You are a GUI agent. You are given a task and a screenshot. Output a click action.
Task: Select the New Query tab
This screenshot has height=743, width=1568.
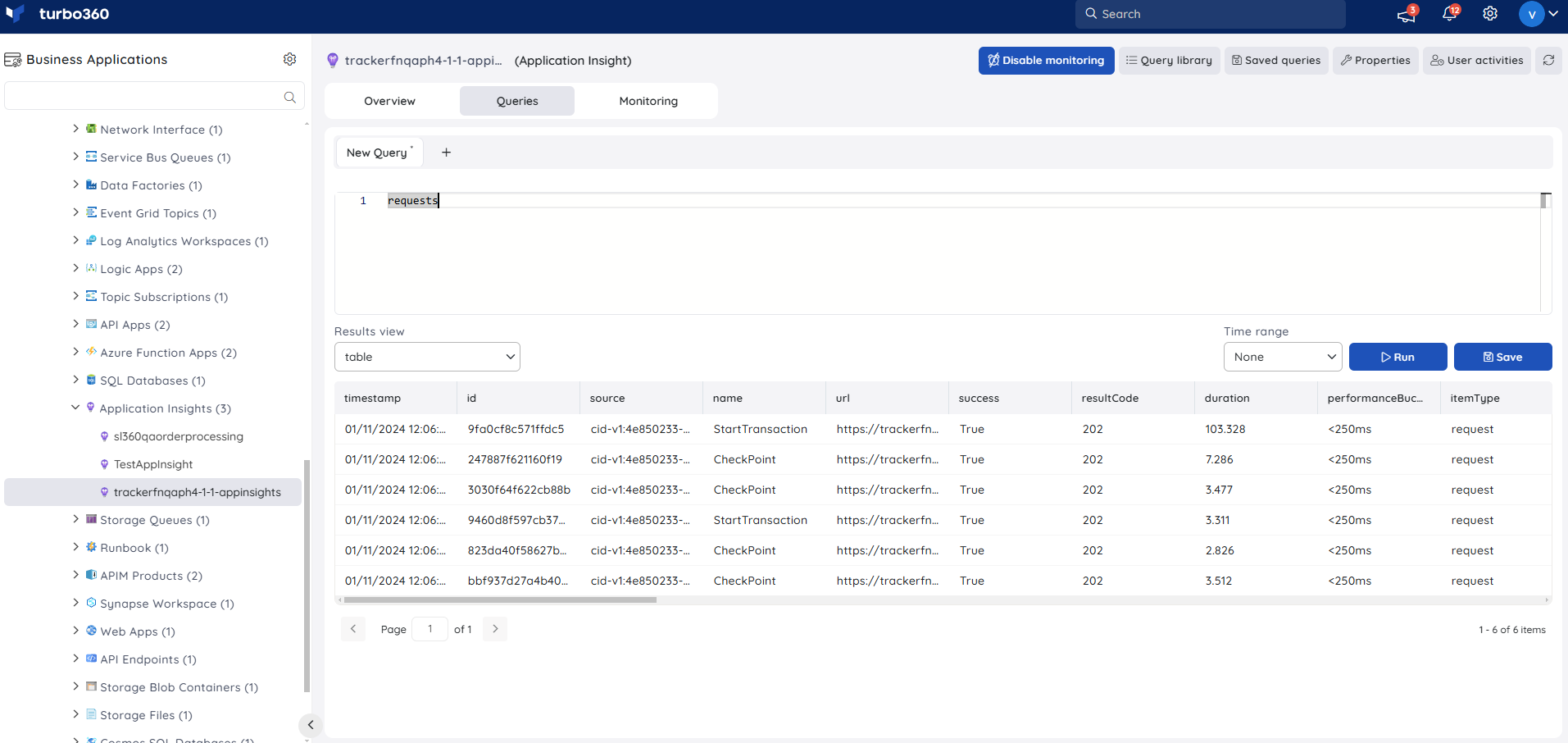[x=379, y=153]
